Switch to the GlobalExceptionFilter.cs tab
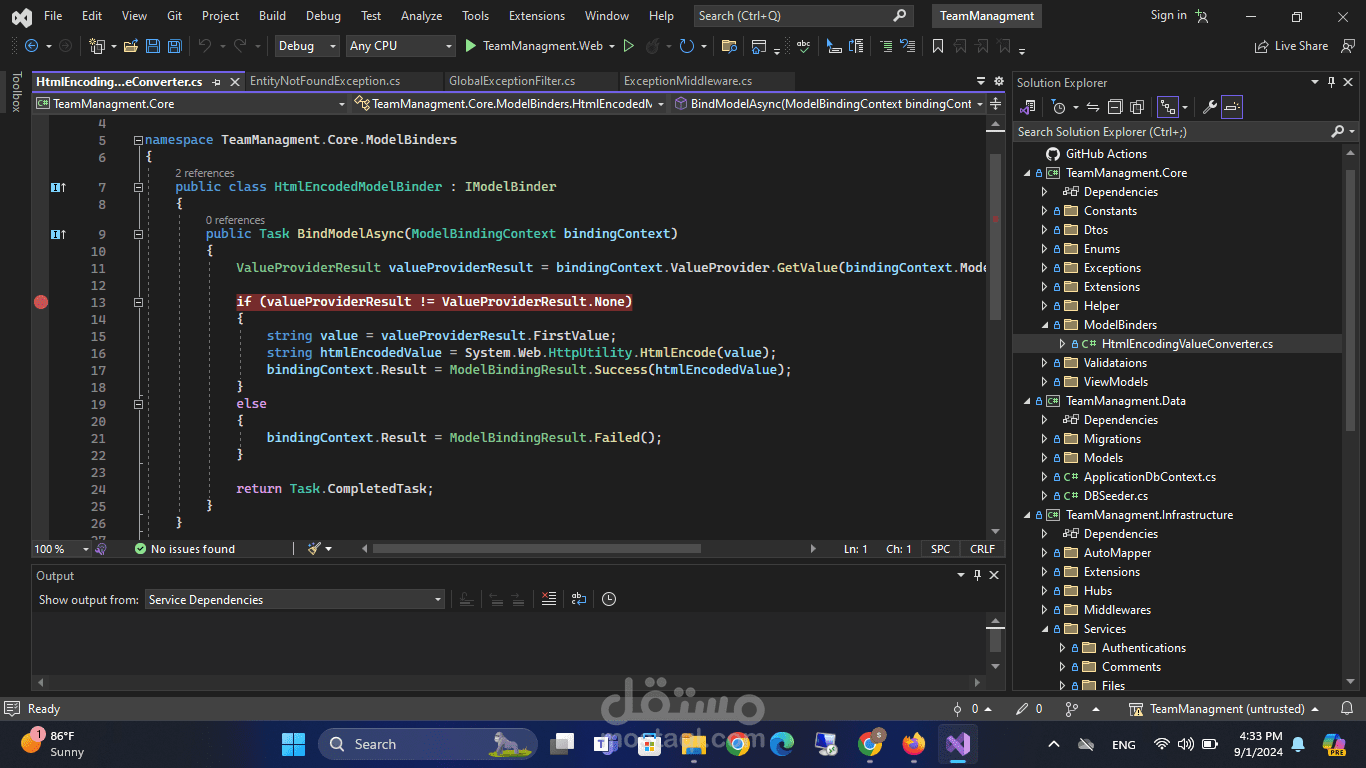Image resolution: width=1366 pixels, height=768 pixels. coord(512,81)
